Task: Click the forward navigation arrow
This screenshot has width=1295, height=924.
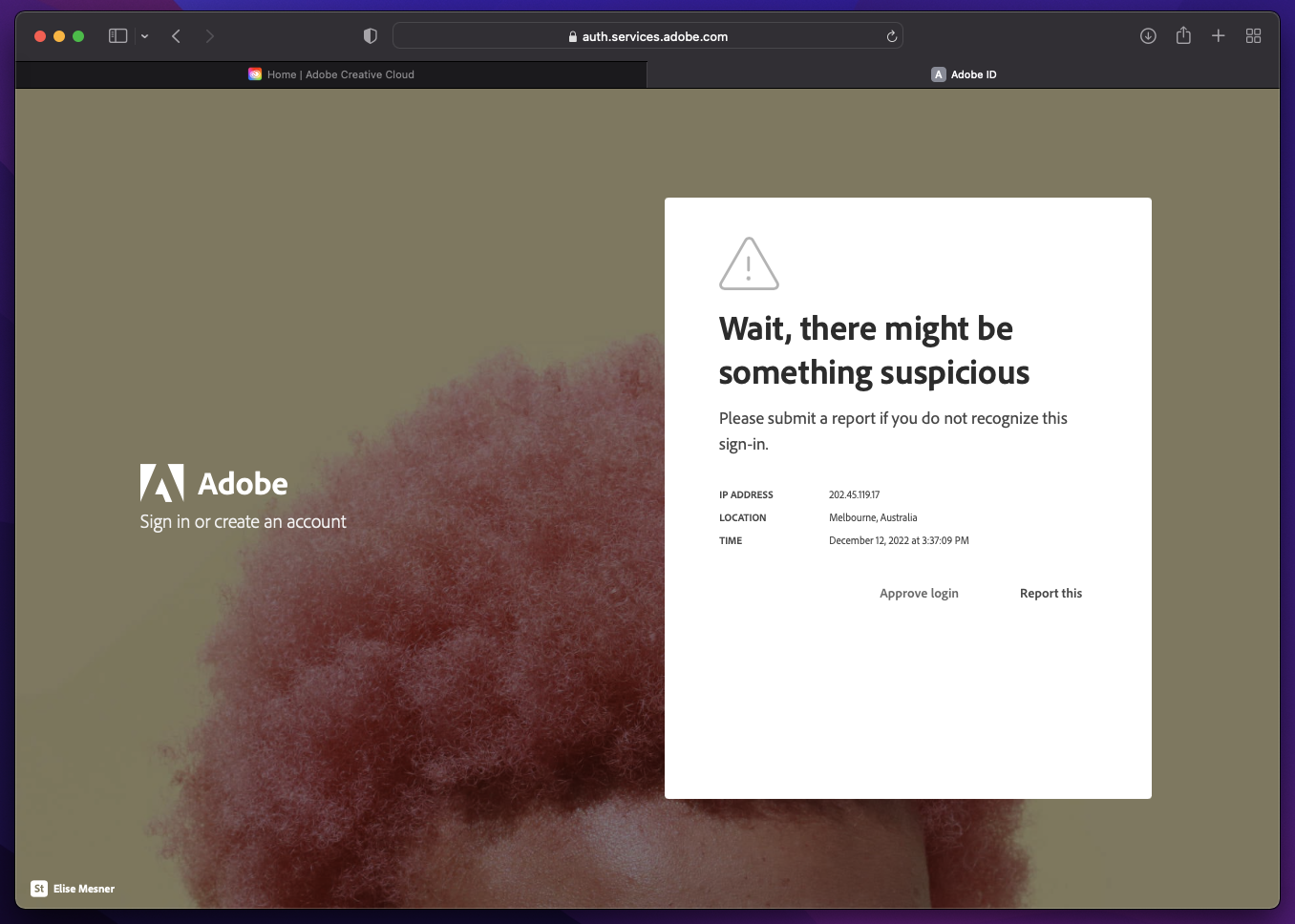Action: point(210,36)
